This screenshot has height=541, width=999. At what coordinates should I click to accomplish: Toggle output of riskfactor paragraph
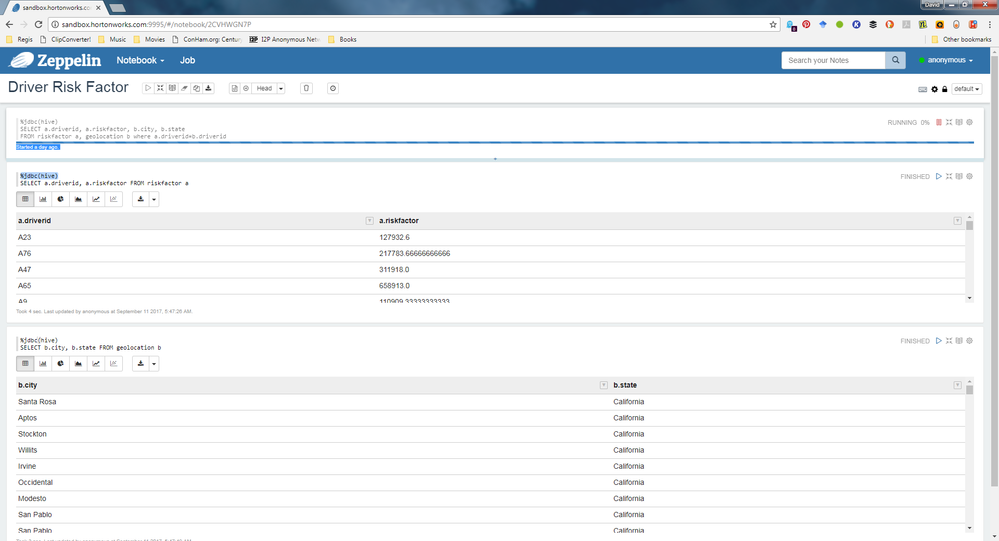pyautogui.click(x=959, y=177)
